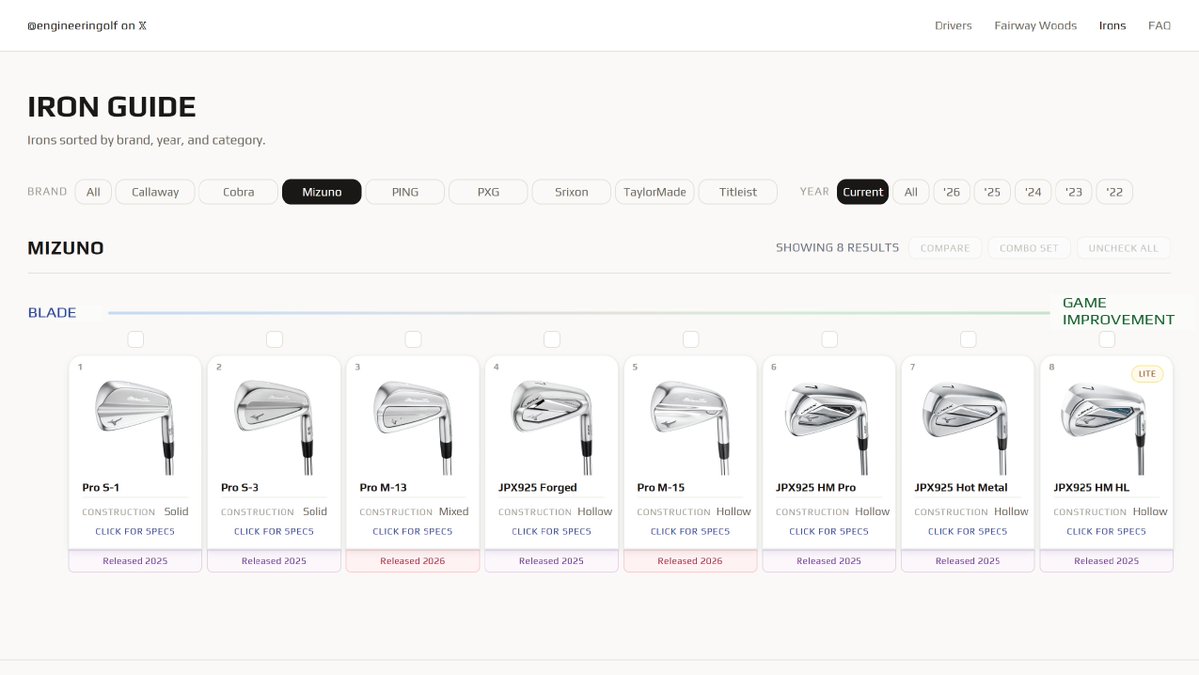Click for specs on Pro M-13

pyautogui.click(x=413, y=531)
